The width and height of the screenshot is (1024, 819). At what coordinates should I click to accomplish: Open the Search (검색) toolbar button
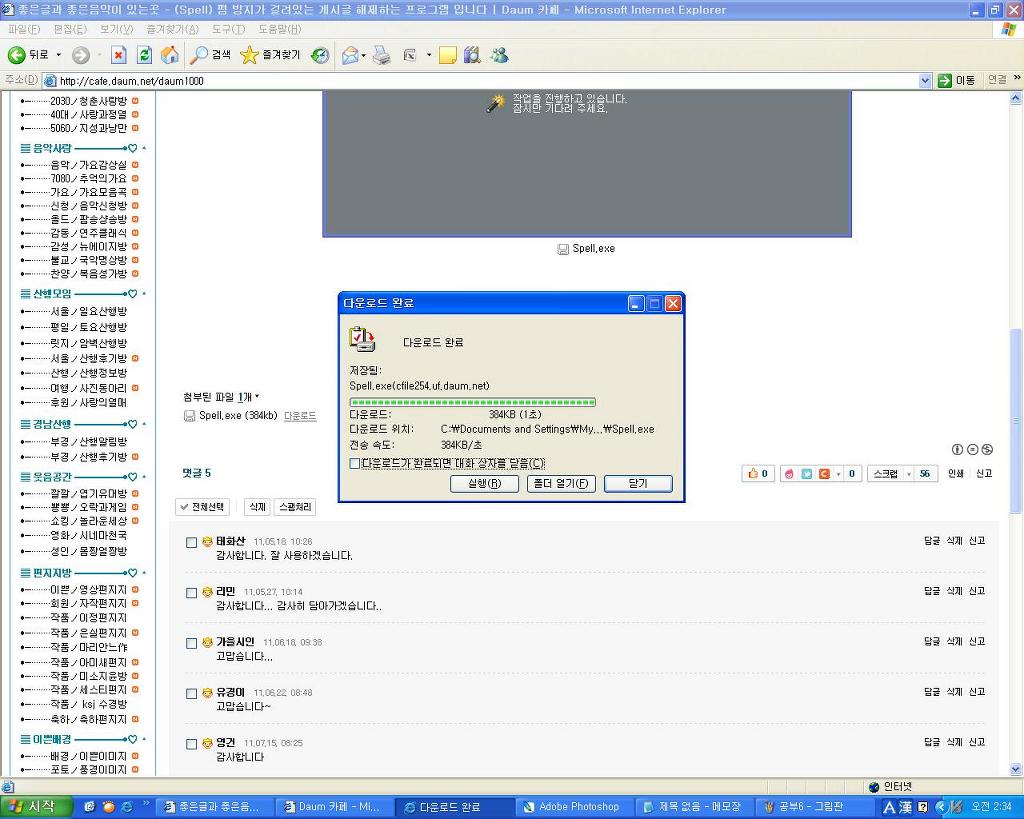pyautogui.click(x=210, y=56)
